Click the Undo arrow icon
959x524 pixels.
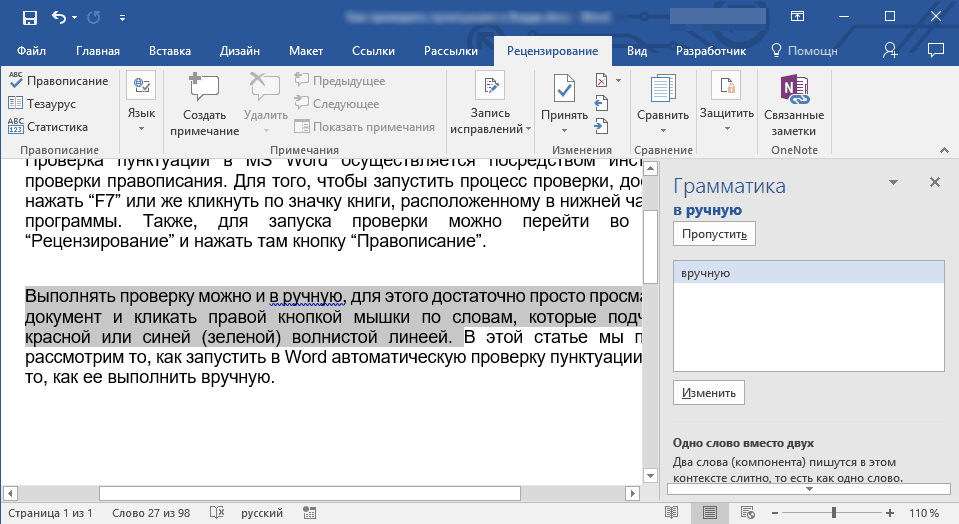pos(59,17)
